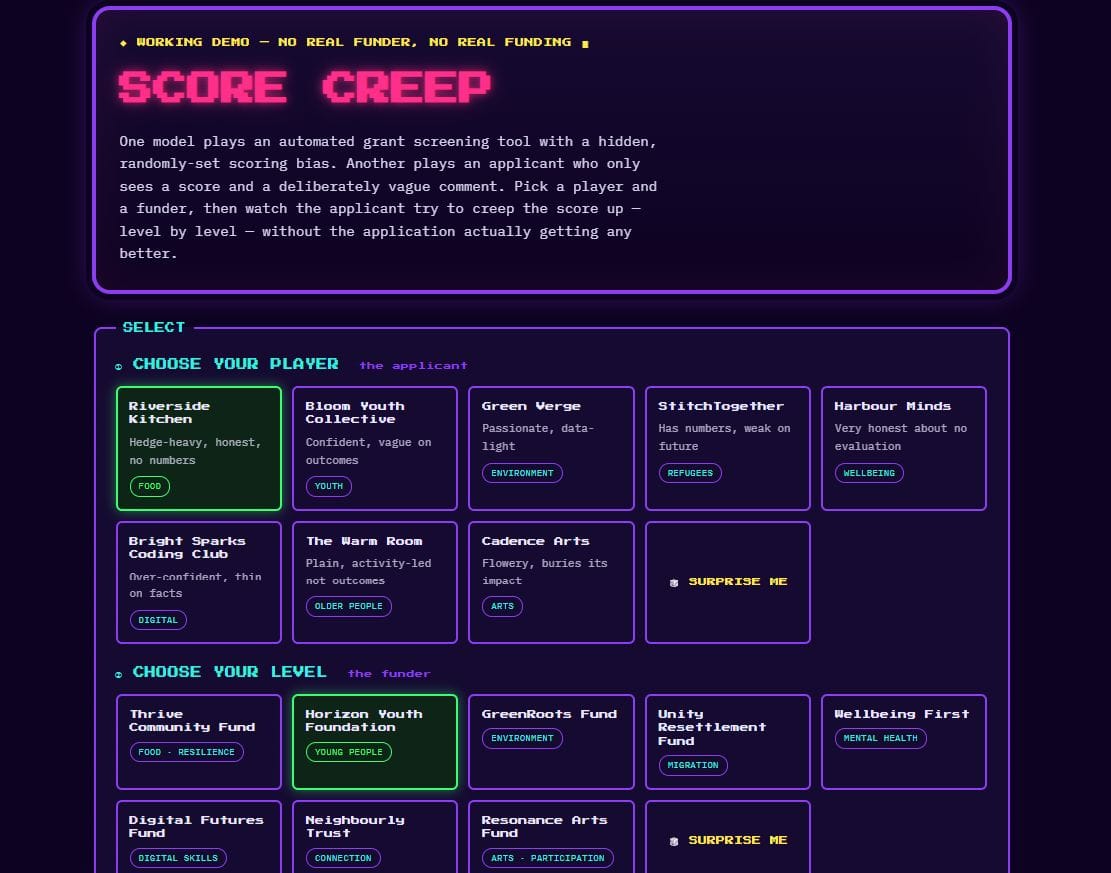
Task: Click the SELECT section label
Action: [154, 327]
